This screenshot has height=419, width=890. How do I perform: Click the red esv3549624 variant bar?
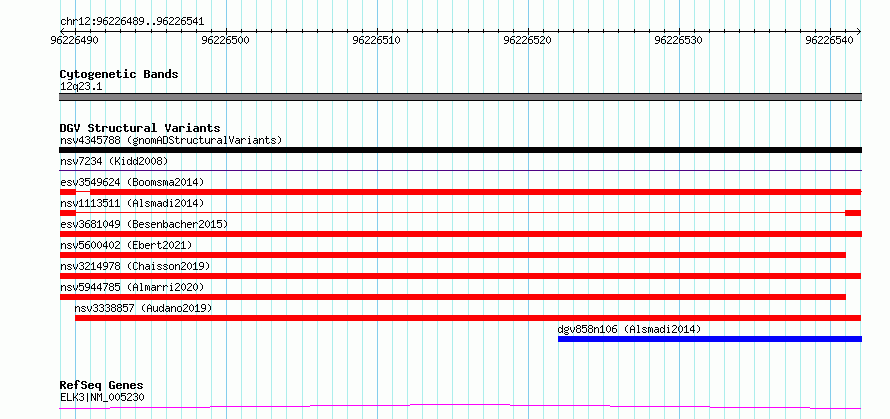click(x=460, y=192)
